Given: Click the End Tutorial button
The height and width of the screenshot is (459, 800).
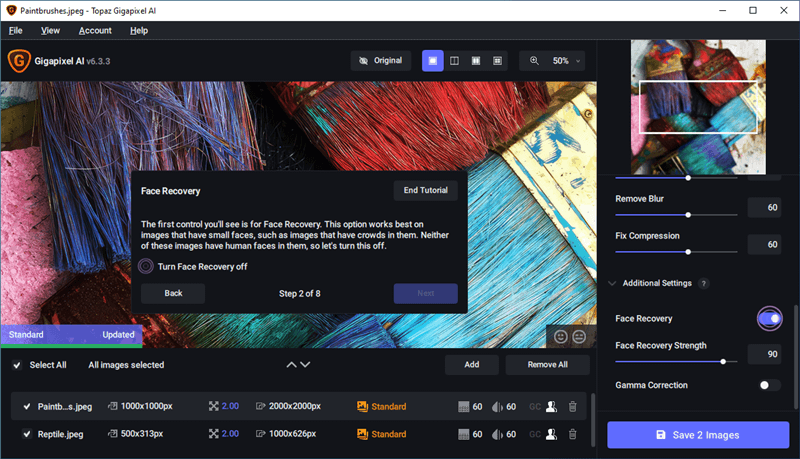Looking at the screenshot, I should tap(426, 190).
